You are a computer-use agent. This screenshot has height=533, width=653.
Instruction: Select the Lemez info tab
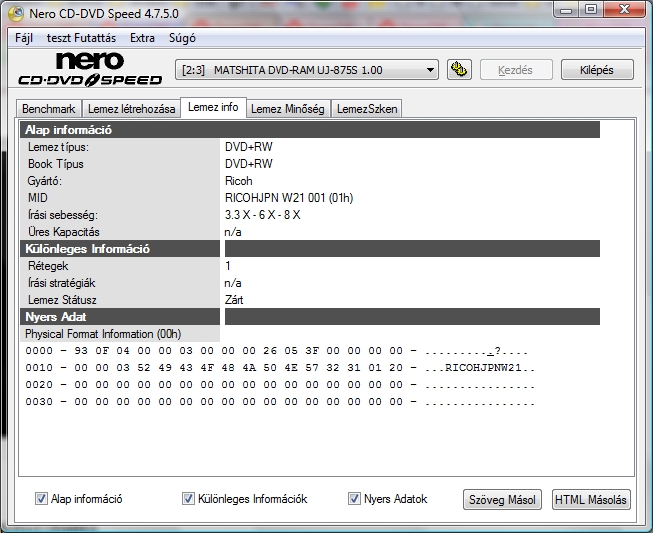(x=213, y=107)
